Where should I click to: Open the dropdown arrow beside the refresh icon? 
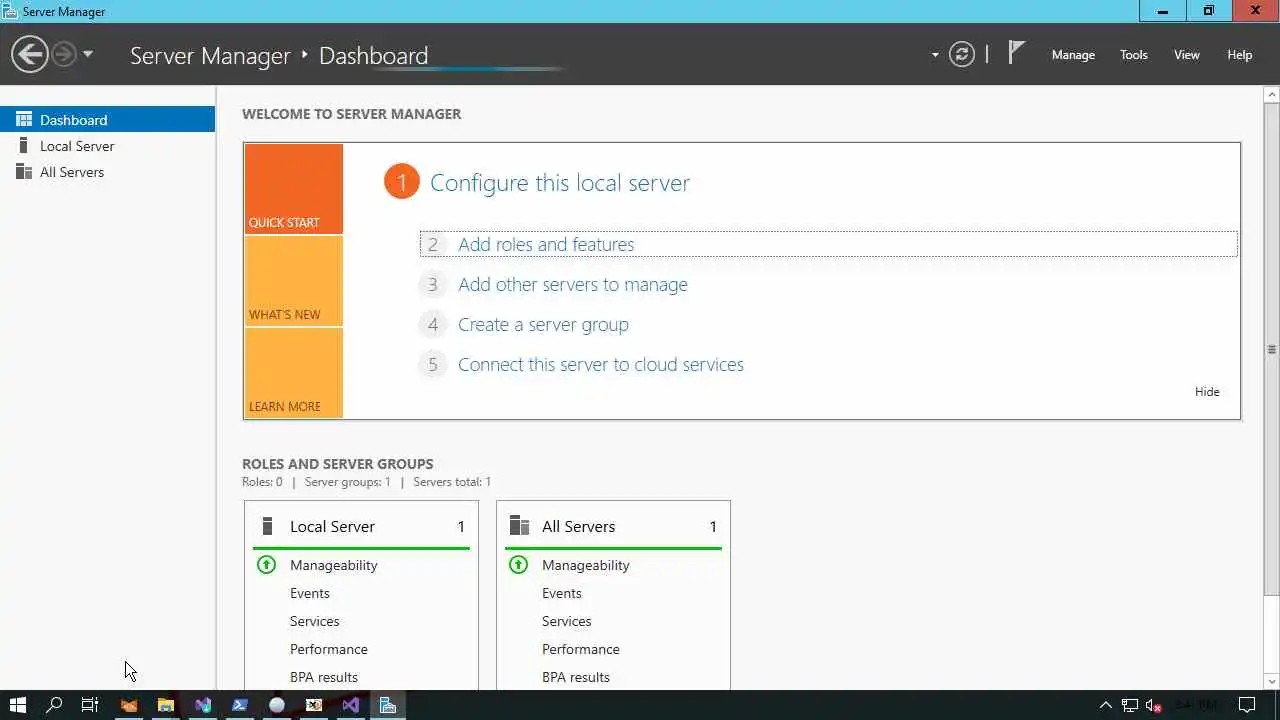coord(935,55)
